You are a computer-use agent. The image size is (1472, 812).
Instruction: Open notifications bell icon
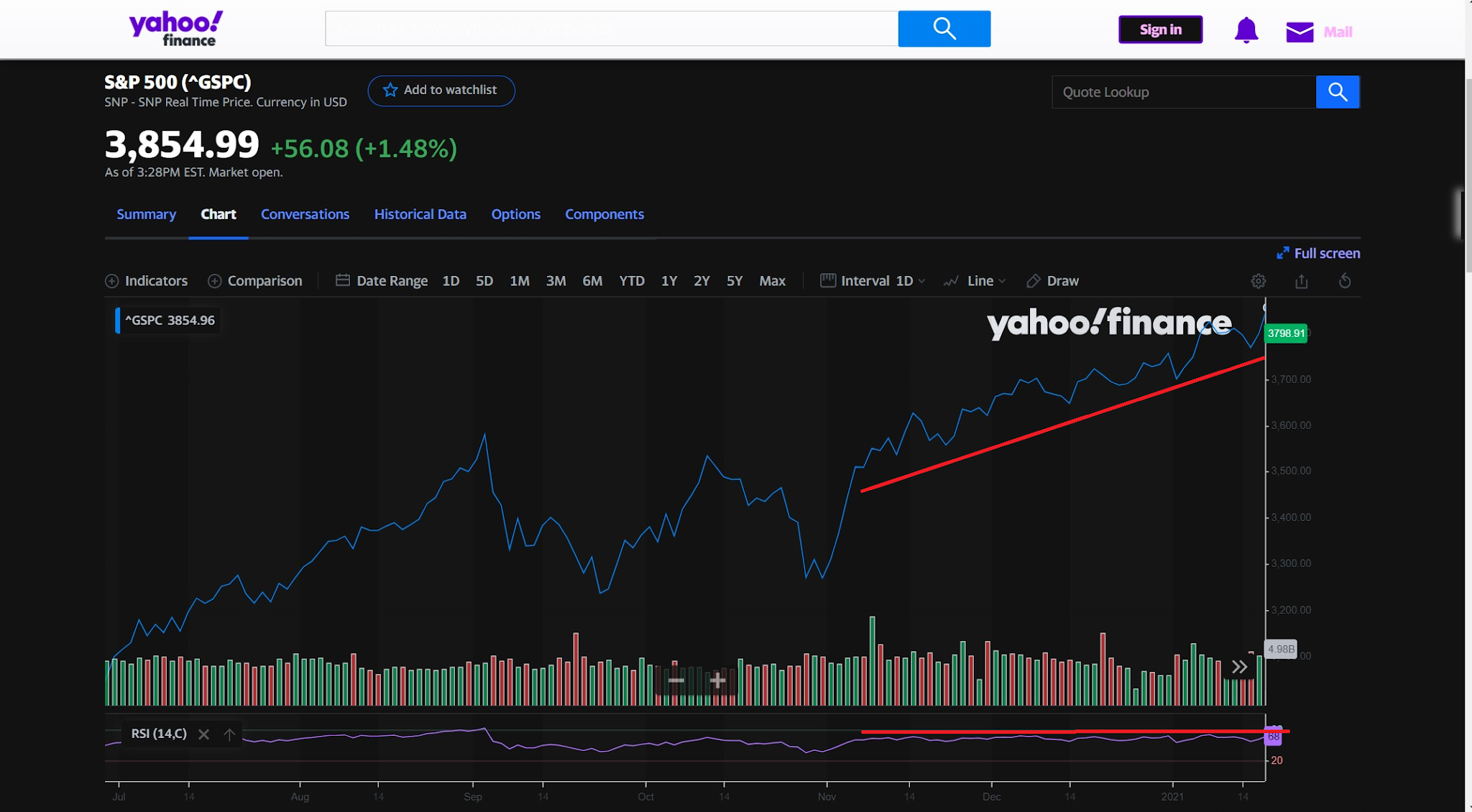click(1246, 31)
